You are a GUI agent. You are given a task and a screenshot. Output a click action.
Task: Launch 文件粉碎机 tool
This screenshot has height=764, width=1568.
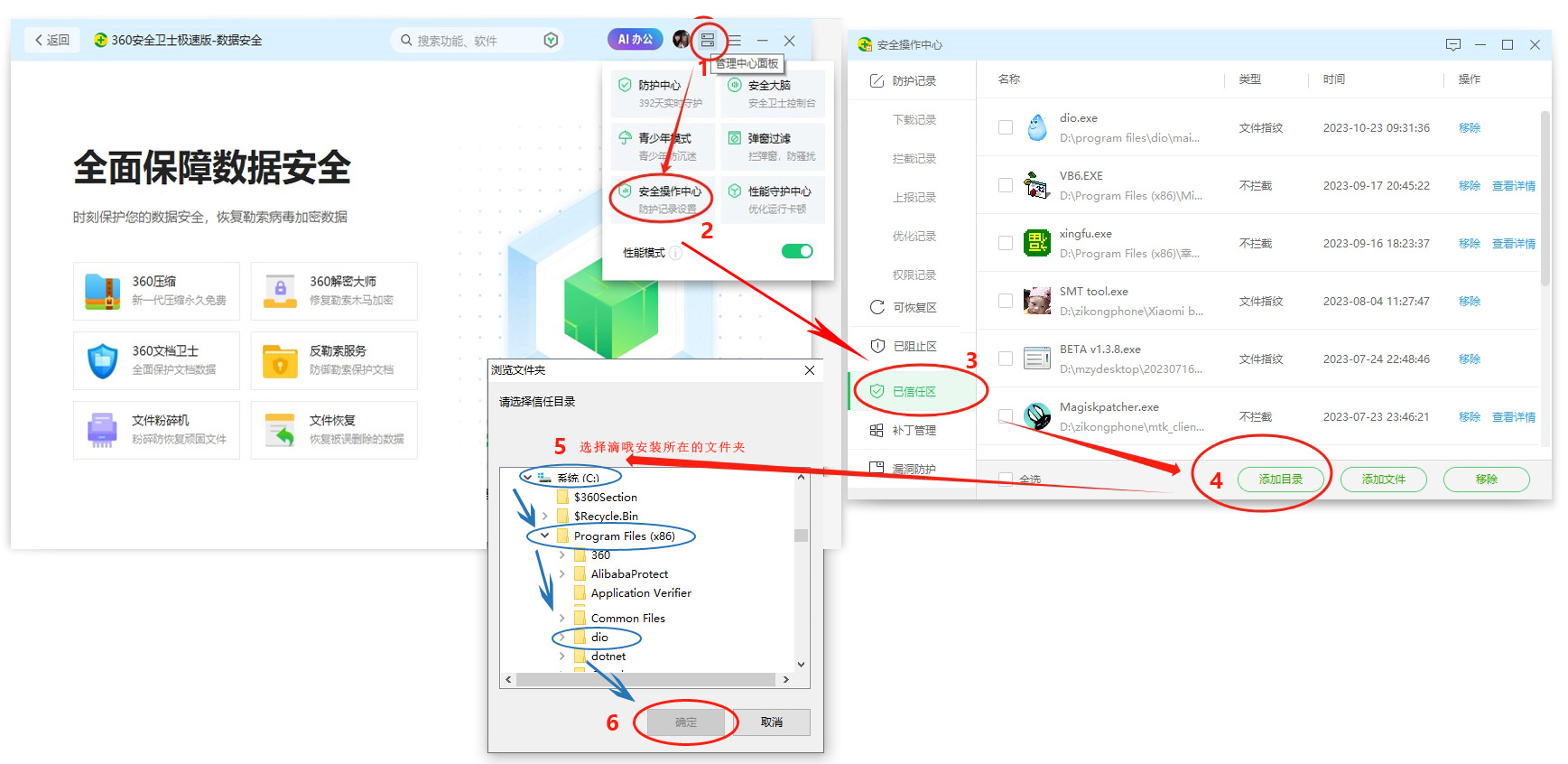point(156,430)
